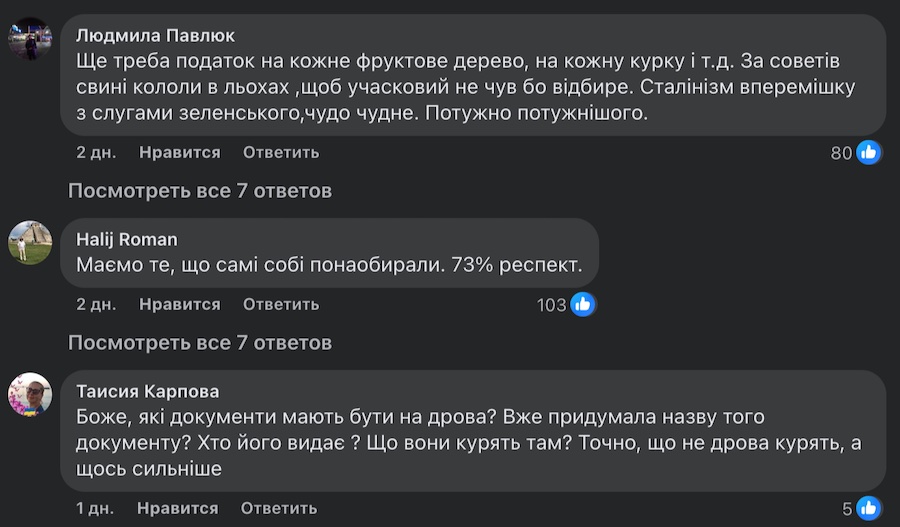Expand all 7 replies under Людмила Павлюк's comment
This screenshot has width=900, height=527.
(x=200, y=190)
